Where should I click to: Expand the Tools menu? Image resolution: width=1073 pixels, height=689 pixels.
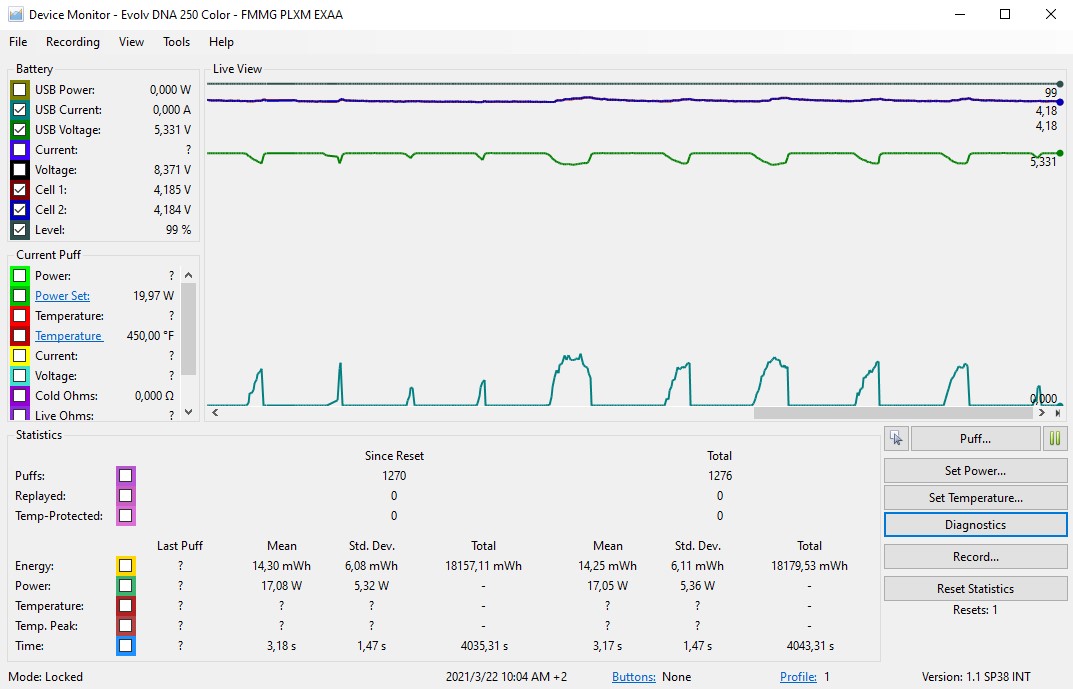176,42
